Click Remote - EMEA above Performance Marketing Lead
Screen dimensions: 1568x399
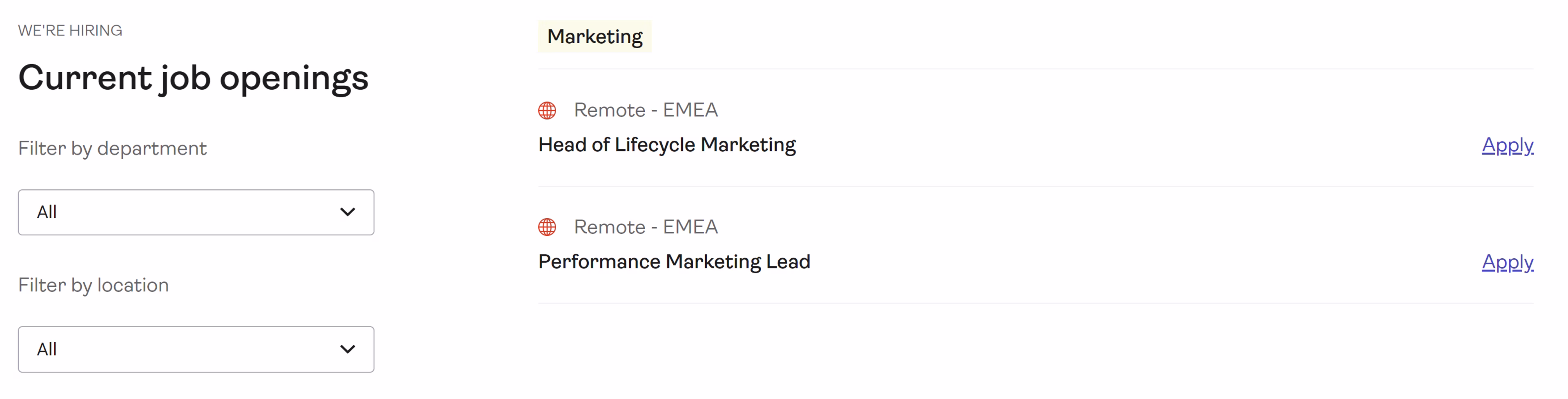(646, 227)
